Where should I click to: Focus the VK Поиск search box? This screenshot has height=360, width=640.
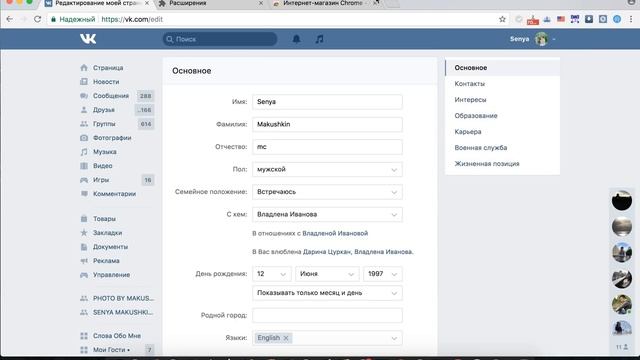click(220, 39)
